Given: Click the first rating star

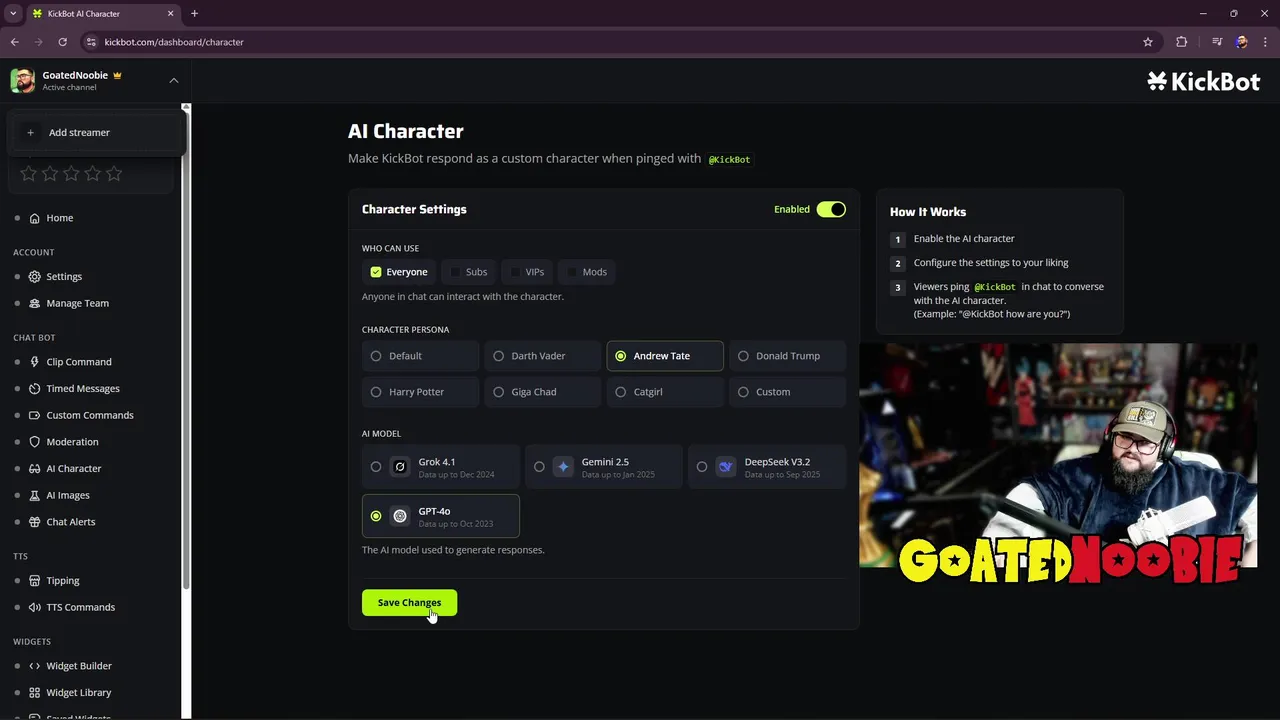Looking at the screenshot, I should [28, 174].
